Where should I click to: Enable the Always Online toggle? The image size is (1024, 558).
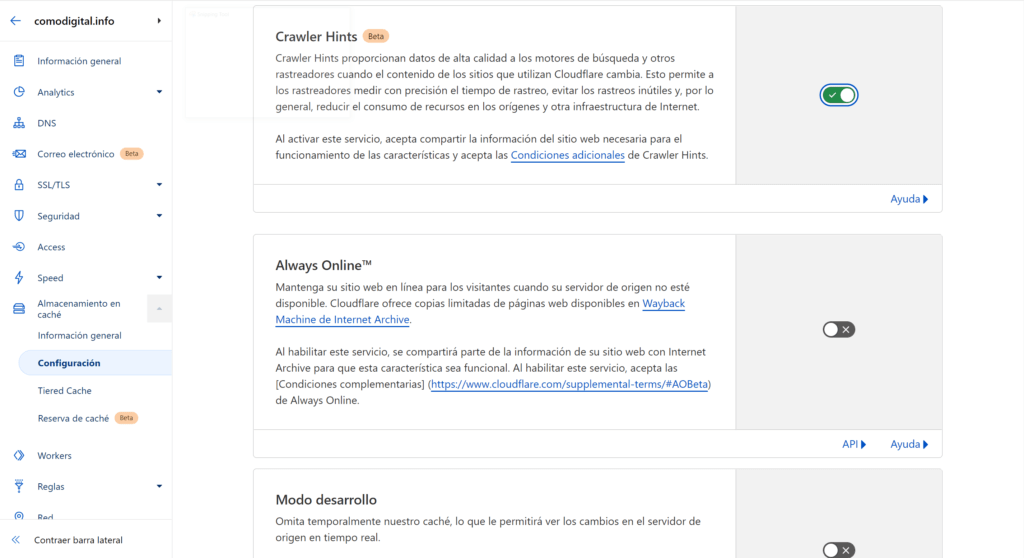pyautogui.click(x=839, y=329)
